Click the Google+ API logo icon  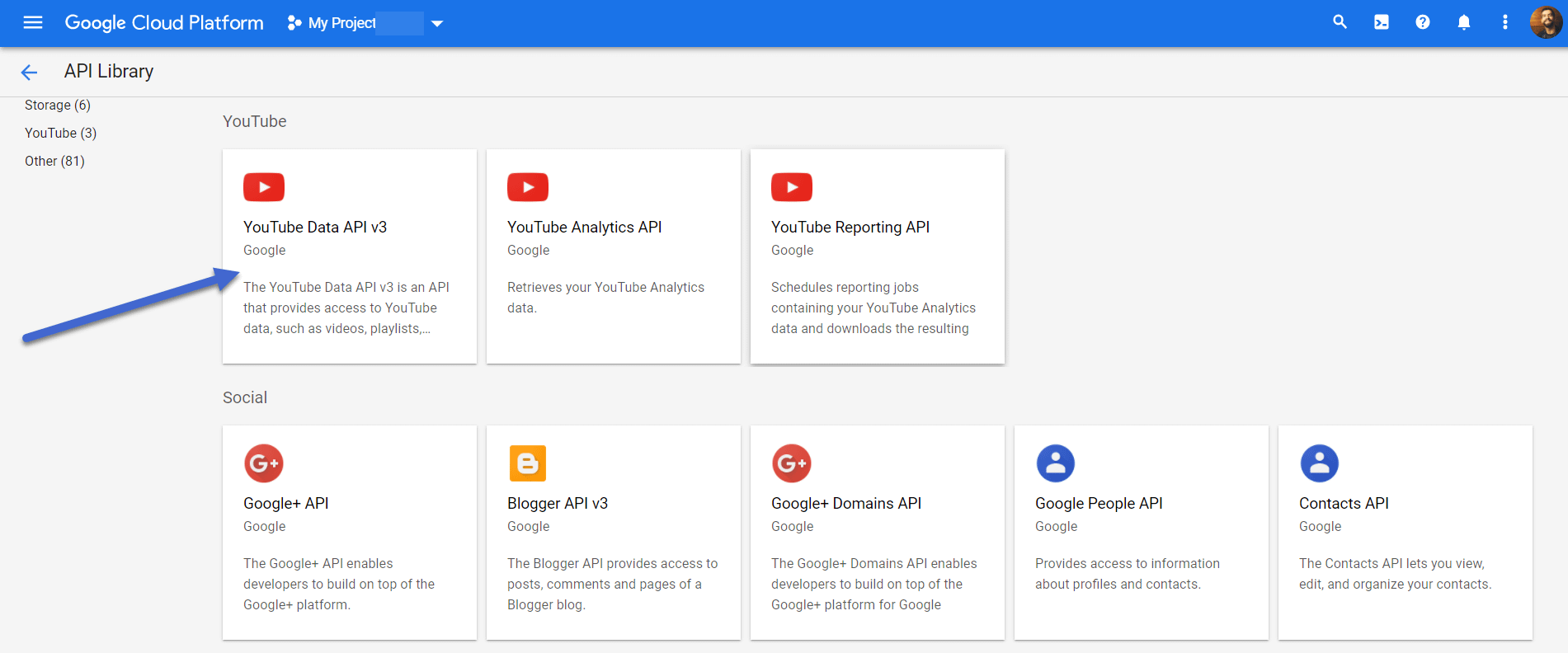pos(264,463)
